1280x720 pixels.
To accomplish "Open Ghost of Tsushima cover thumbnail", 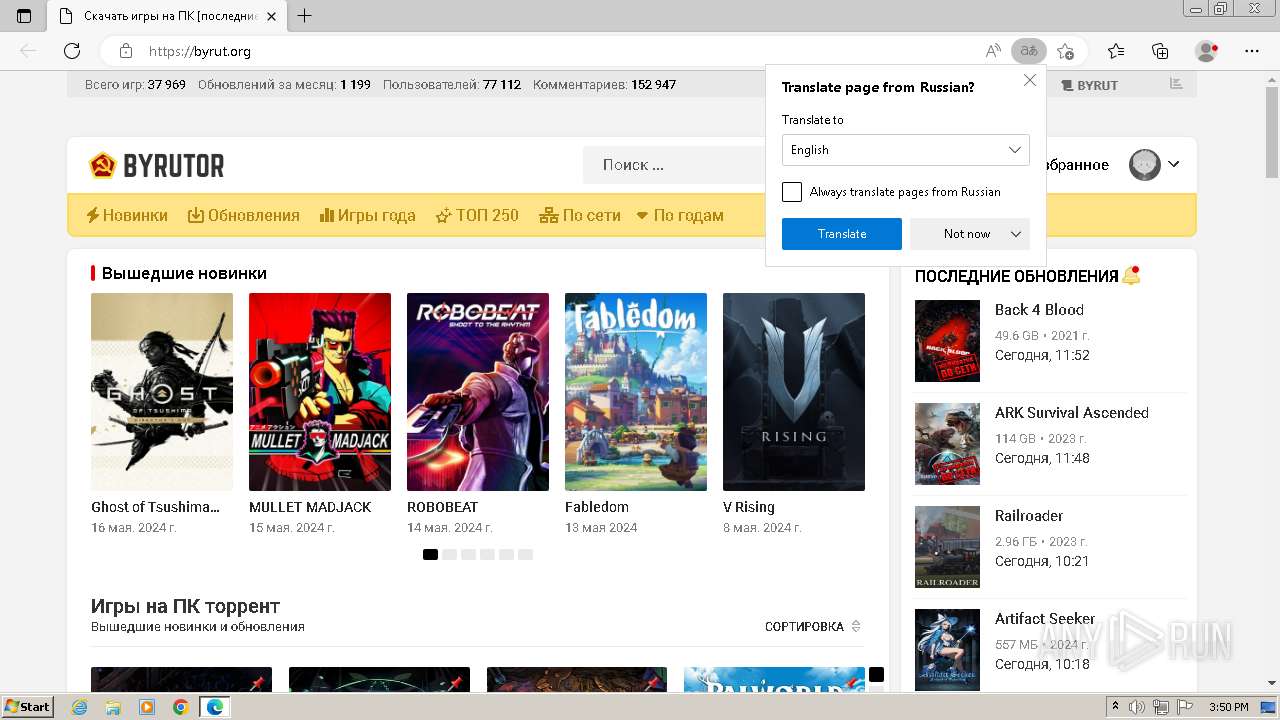I will [162, 392].
